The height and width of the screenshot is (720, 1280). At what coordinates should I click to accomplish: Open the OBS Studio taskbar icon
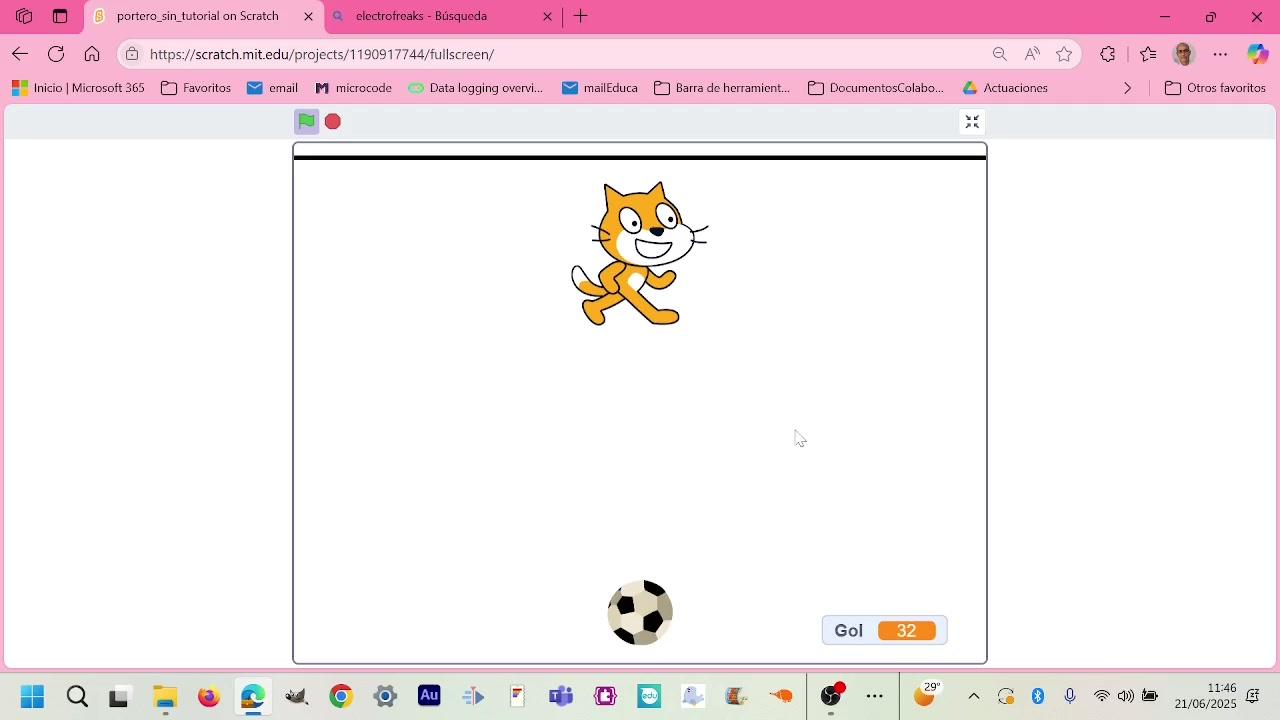click(x=831, y=697)
